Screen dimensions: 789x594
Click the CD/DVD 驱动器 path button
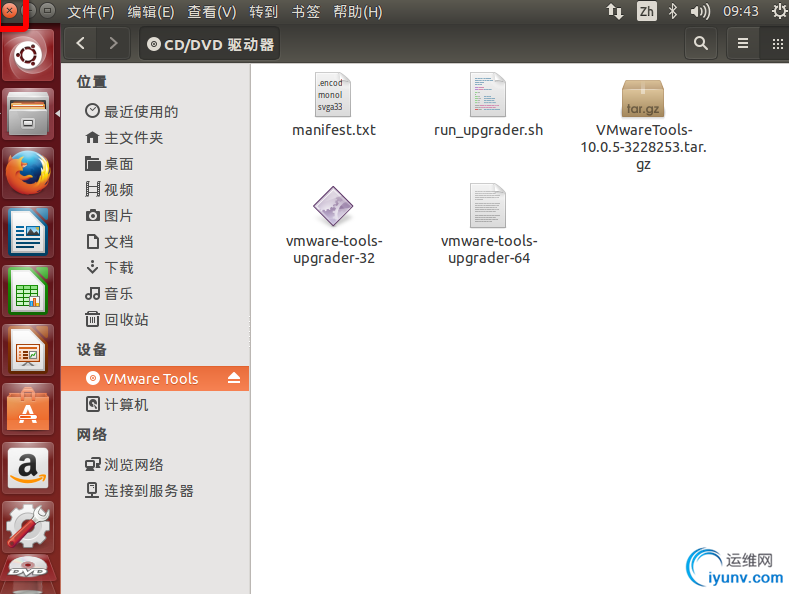point(210,44)
